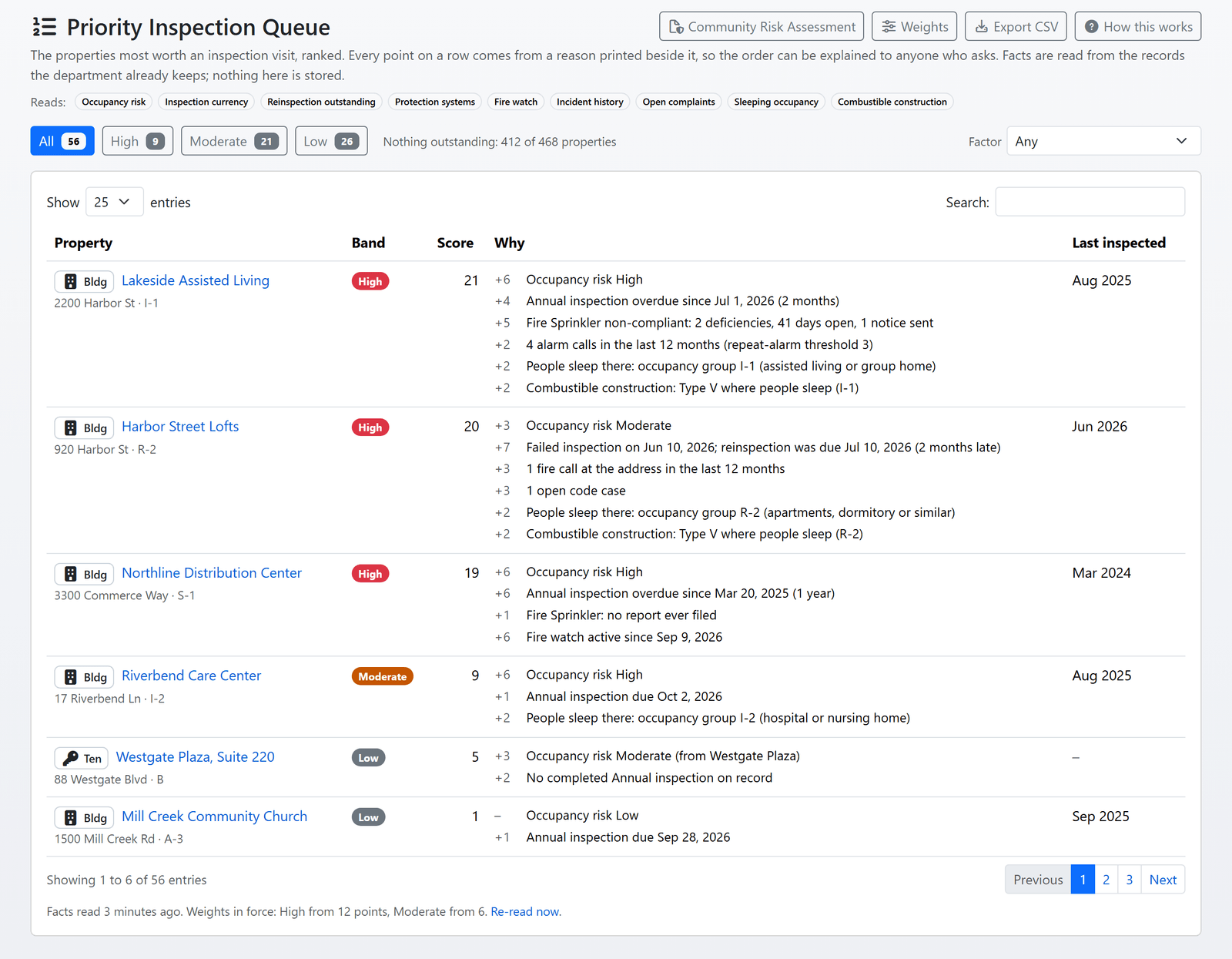Open the How this works help
Viewport: 1232px width, 959px height.
pyautogui.click(x=1138, y=26)
